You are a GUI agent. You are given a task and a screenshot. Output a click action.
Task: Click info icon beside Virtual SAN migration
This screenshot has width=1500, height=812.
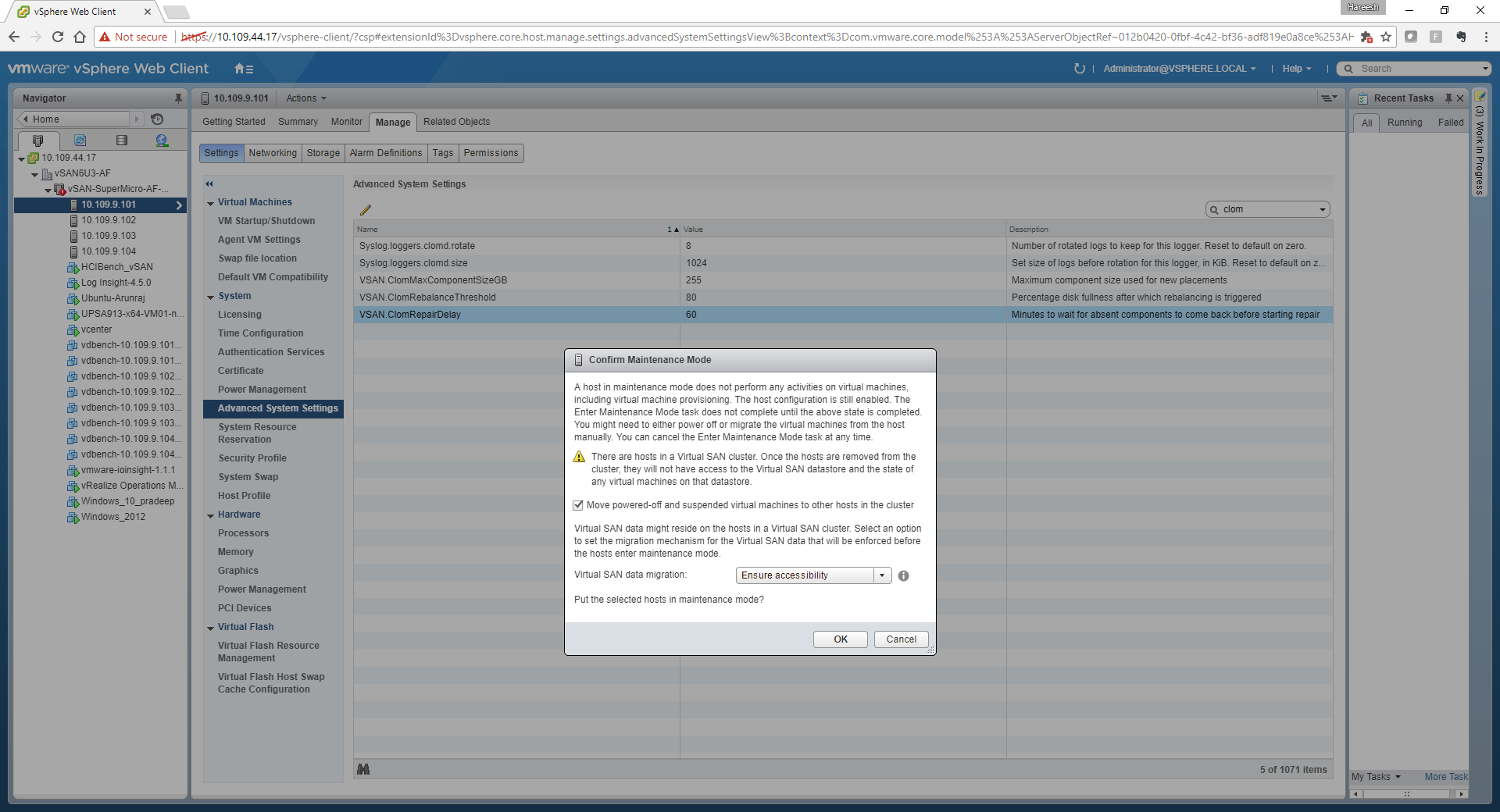903,576
